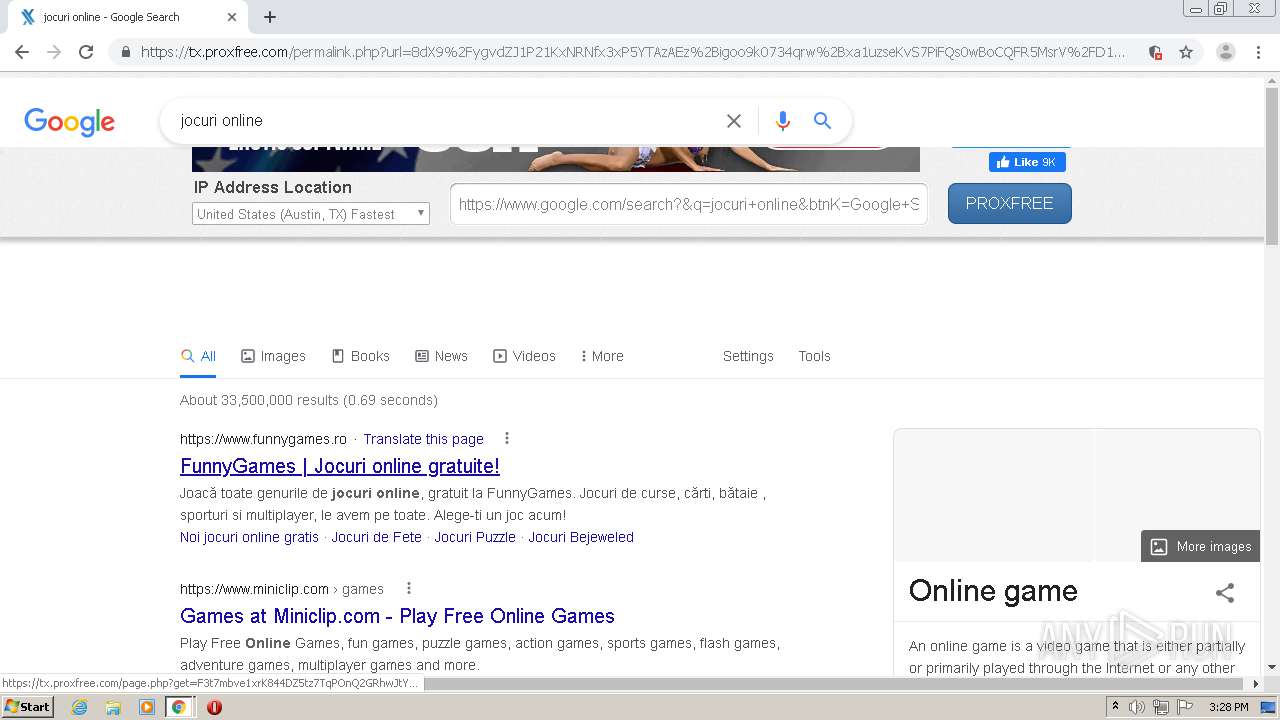Open the volume control in tray
The width and height of the screenshot is (1280, 720).
[1137, 707]
